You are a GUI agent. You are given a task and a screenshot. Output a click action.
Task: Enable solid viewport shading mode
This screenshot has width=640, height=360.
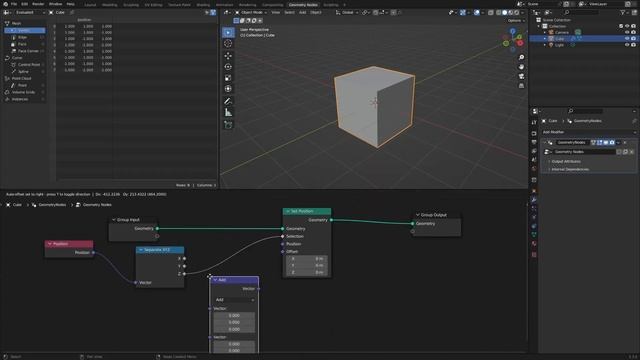504,13
